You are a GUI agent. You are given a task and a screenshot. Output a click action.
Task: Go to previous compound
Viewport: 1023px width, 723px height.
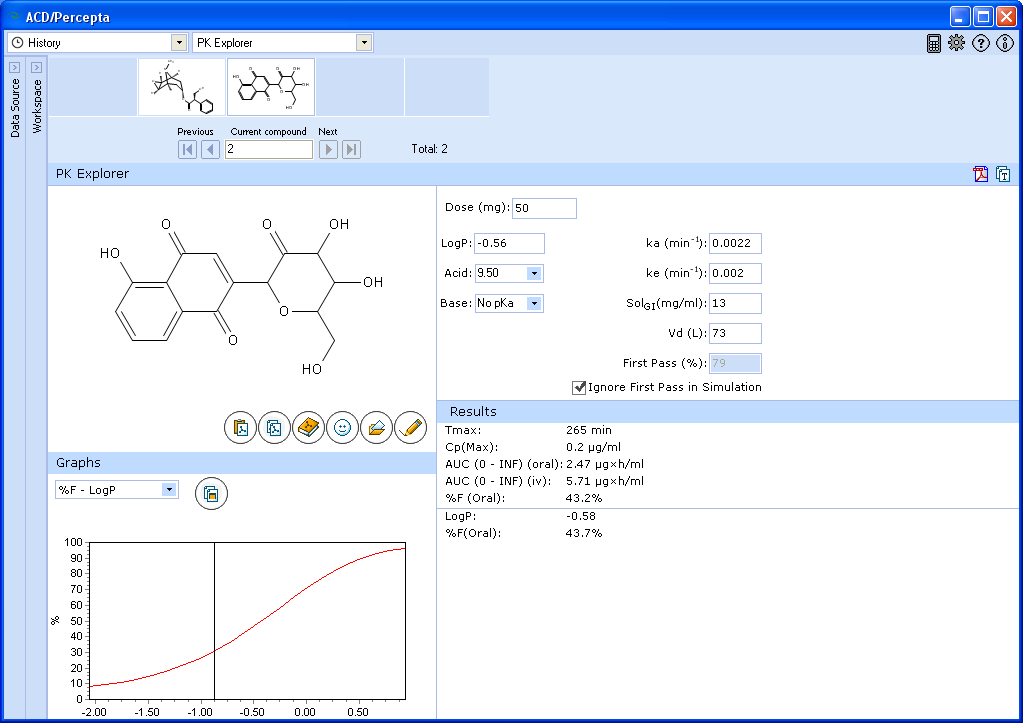(x=210, y=149)
